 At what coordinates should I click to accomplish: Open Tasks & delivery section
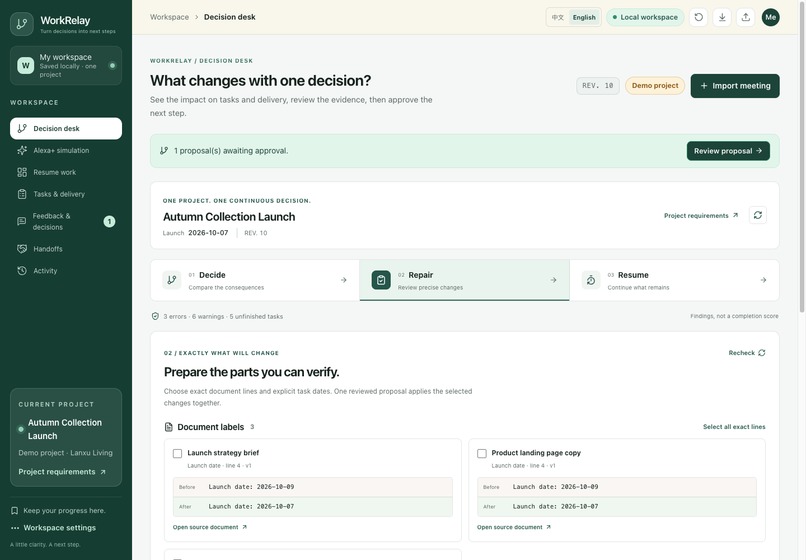(x=66, y=194)
